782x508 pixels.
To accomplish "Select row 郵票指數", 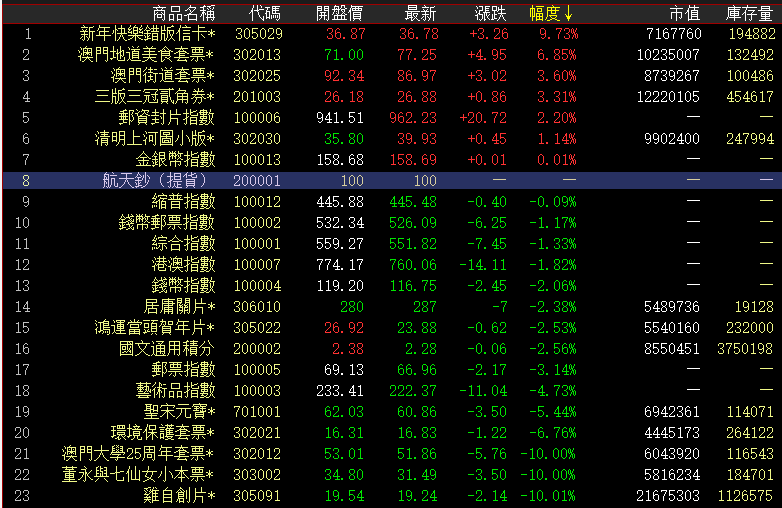I will click(x=392, y=370).
